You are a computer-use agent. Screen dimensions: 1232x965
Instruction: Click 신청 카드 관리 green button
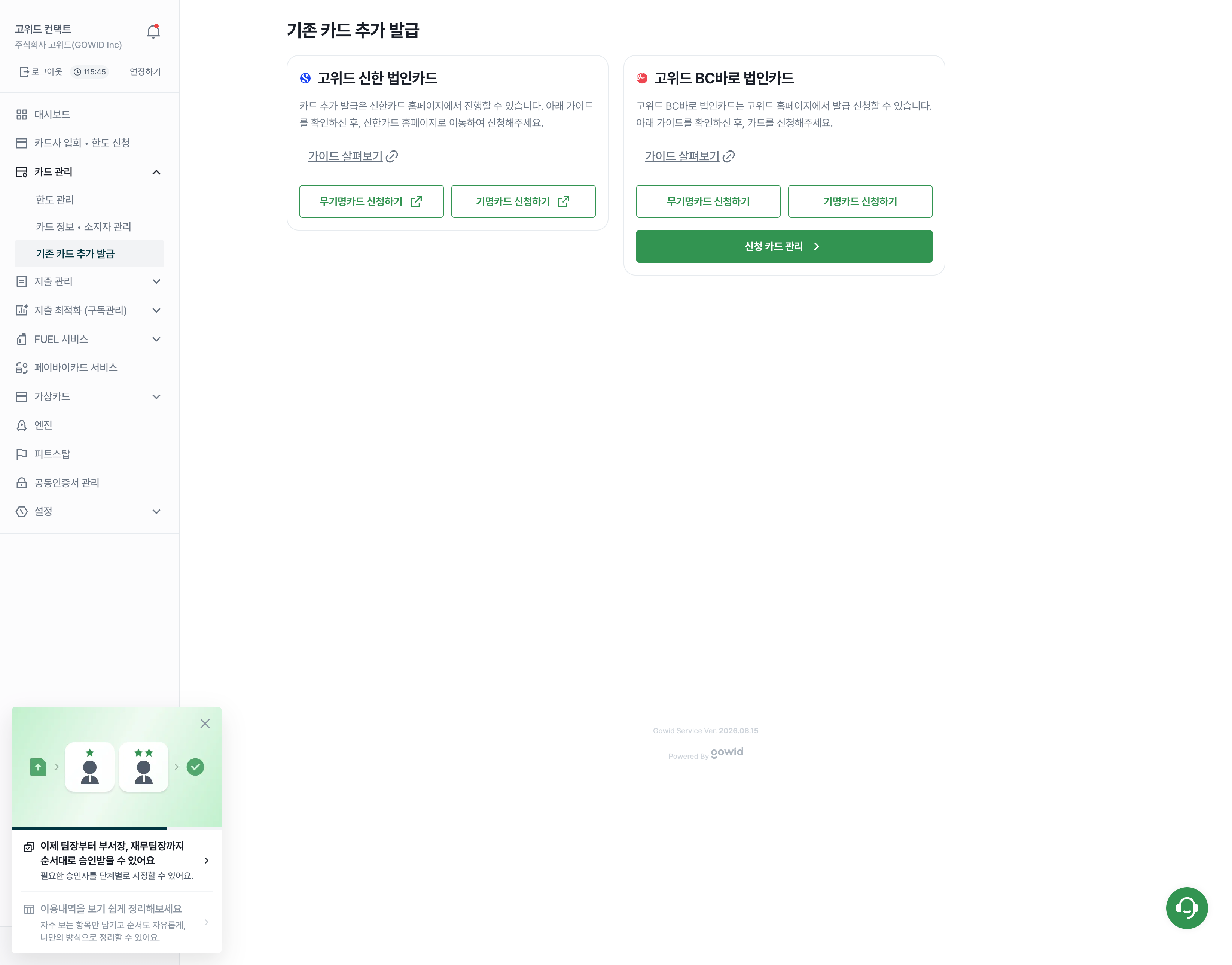click(x=784, y=246)
